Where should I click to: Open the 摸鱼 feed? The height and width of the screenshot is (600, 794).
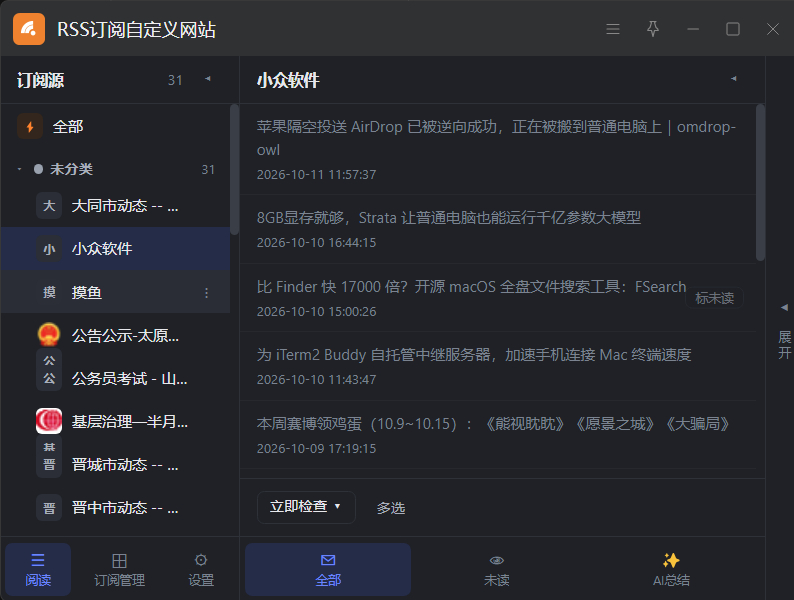coord(115,292)
